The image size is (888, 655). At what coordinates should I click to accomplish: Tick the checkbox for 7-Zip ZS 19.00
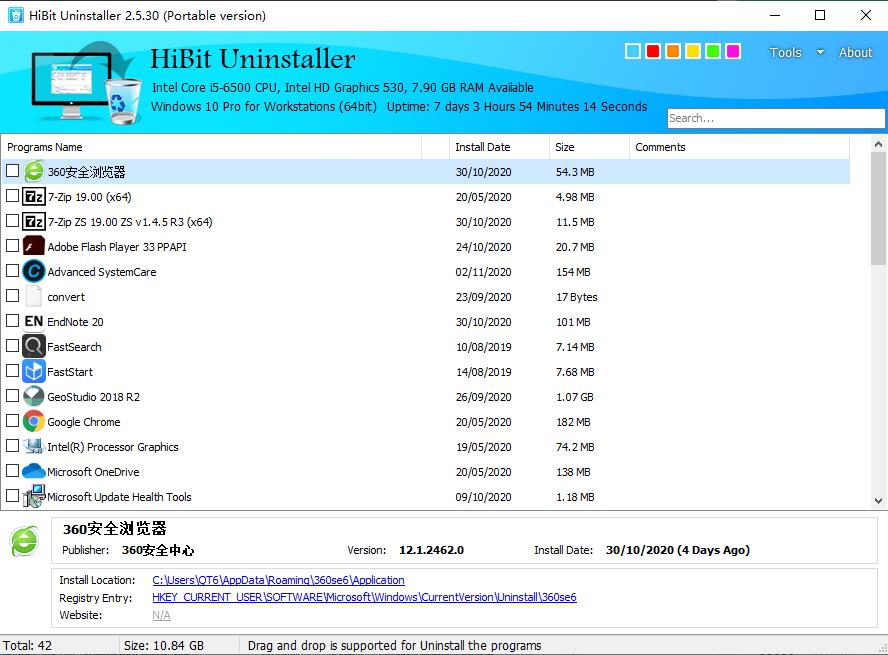tap(12, 220)
